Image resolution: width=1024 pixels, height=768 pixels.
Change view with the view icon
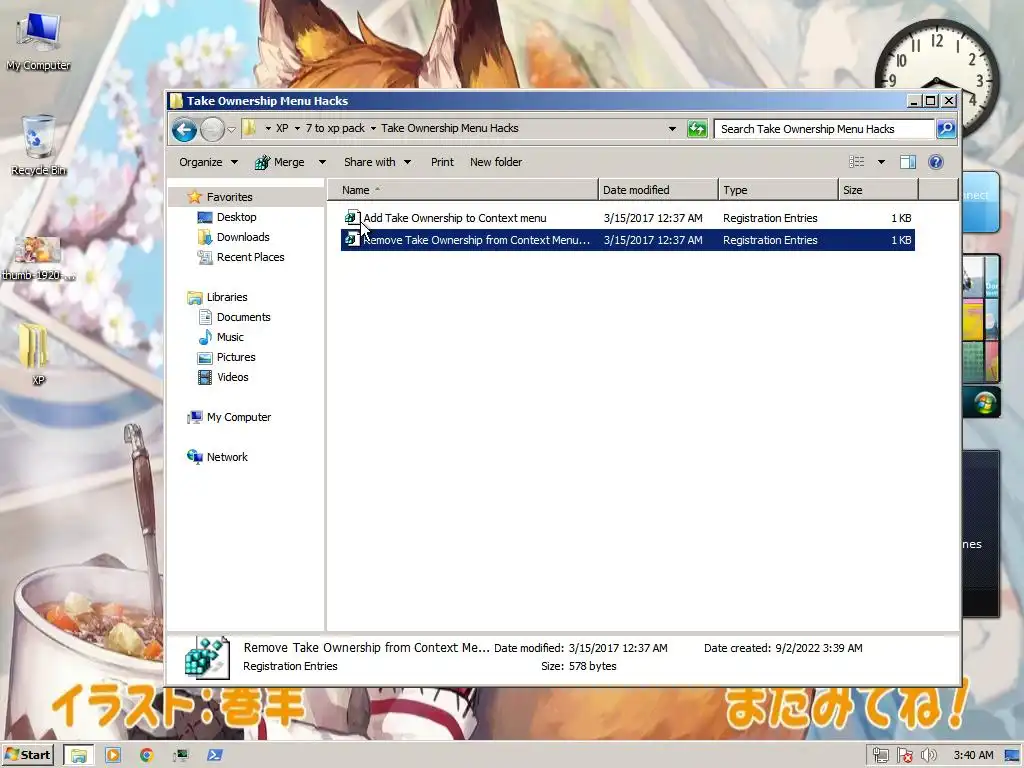pyautogui.click(x=856, y=162)
